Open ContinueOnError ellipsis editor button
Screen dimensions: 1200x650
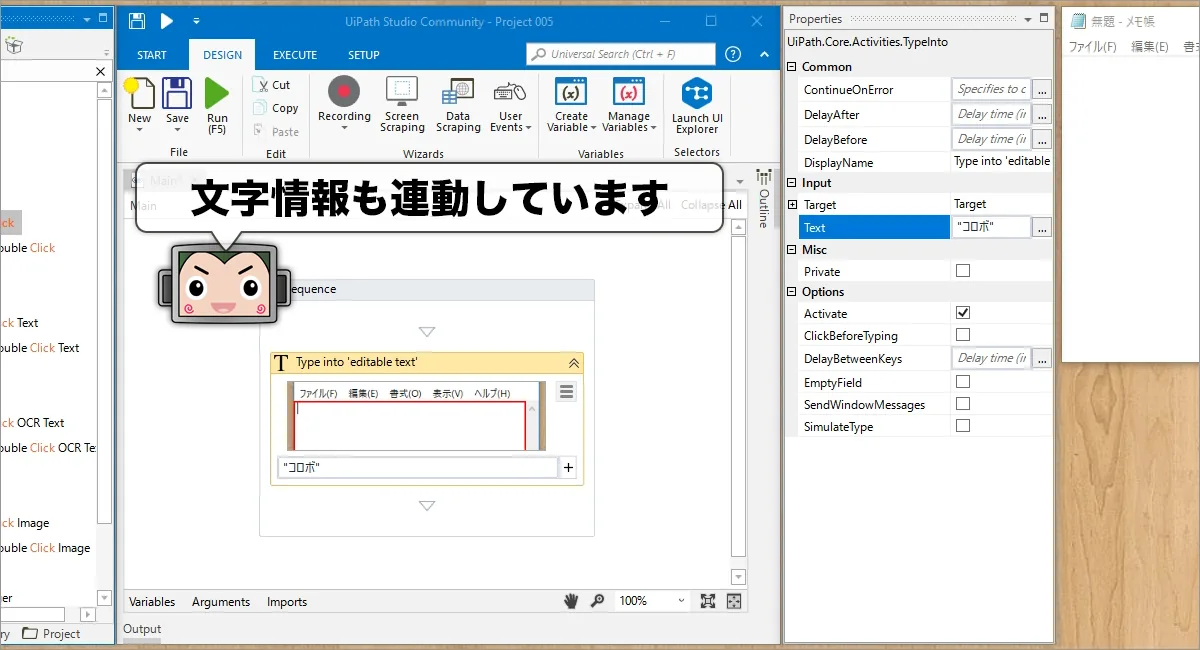click(x=1042, y=89)
